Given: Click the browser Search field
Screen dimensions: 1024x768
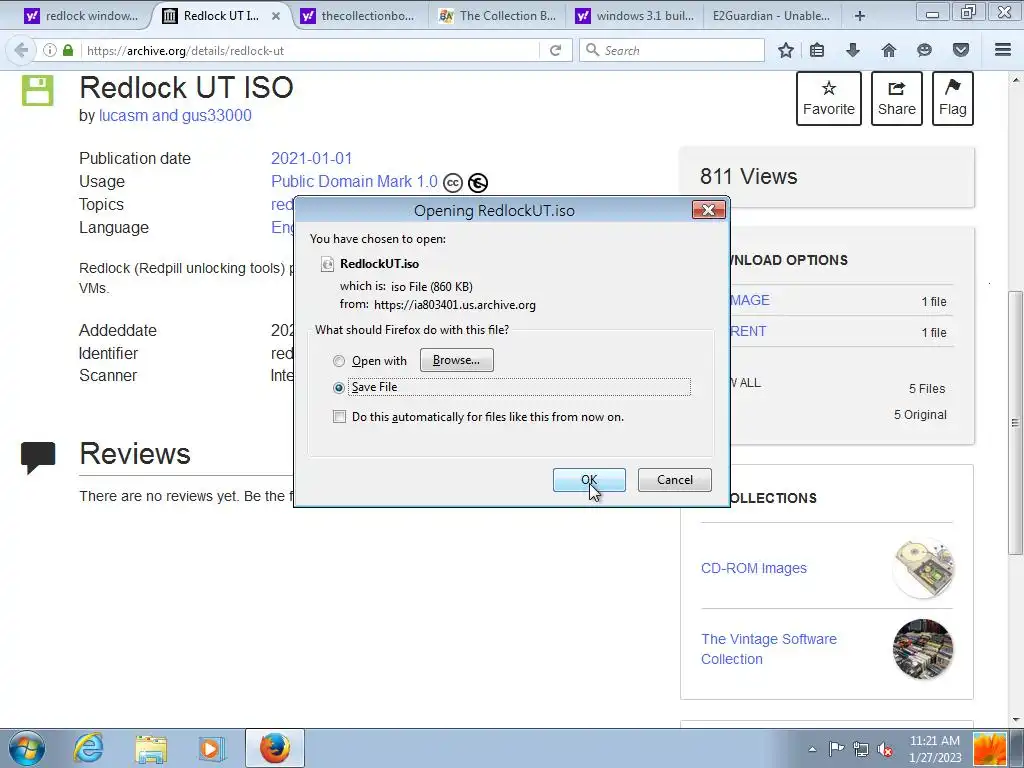Looking at the screenshot, I should pyautogui.click(x=672, y=50).
